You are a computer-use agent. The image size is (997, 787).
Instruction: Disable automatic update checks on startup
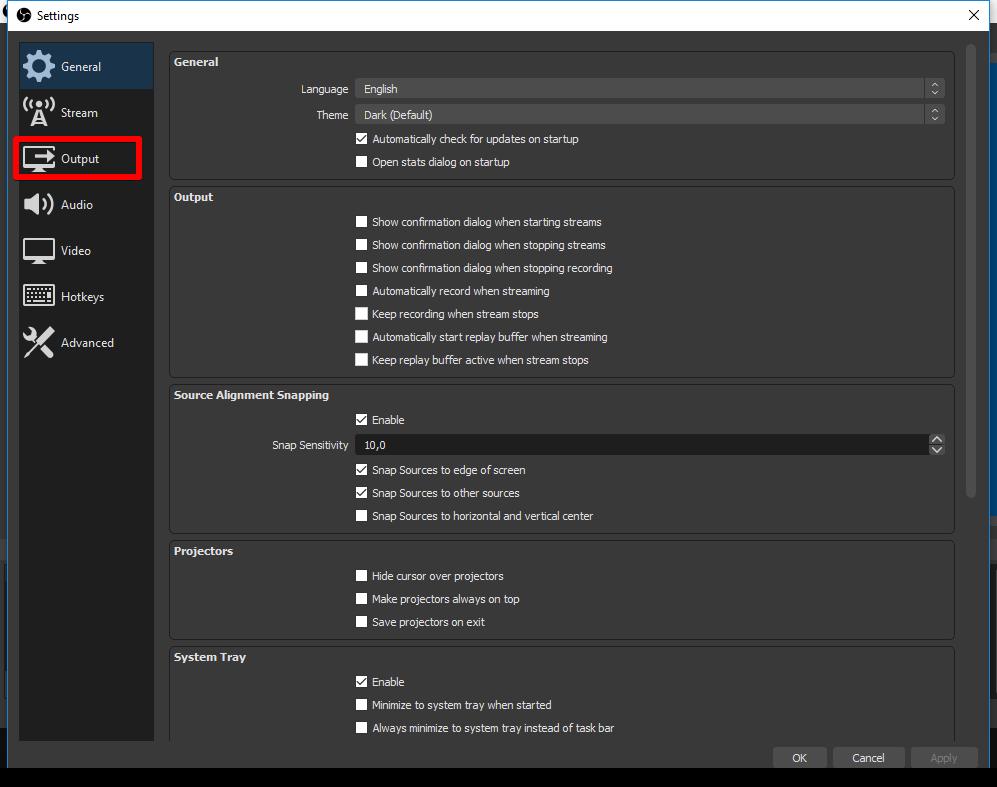[362, 138]
